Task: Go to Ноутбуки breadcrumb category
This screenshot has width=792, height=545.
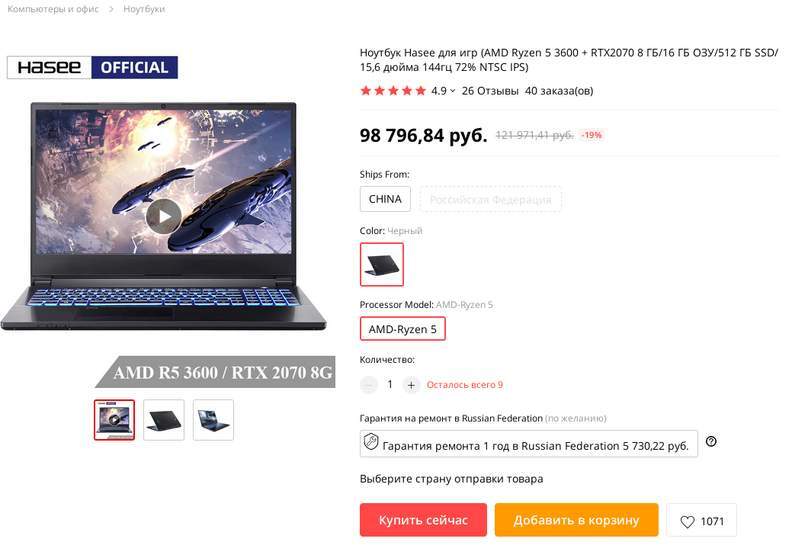Action: coord(144,9)
